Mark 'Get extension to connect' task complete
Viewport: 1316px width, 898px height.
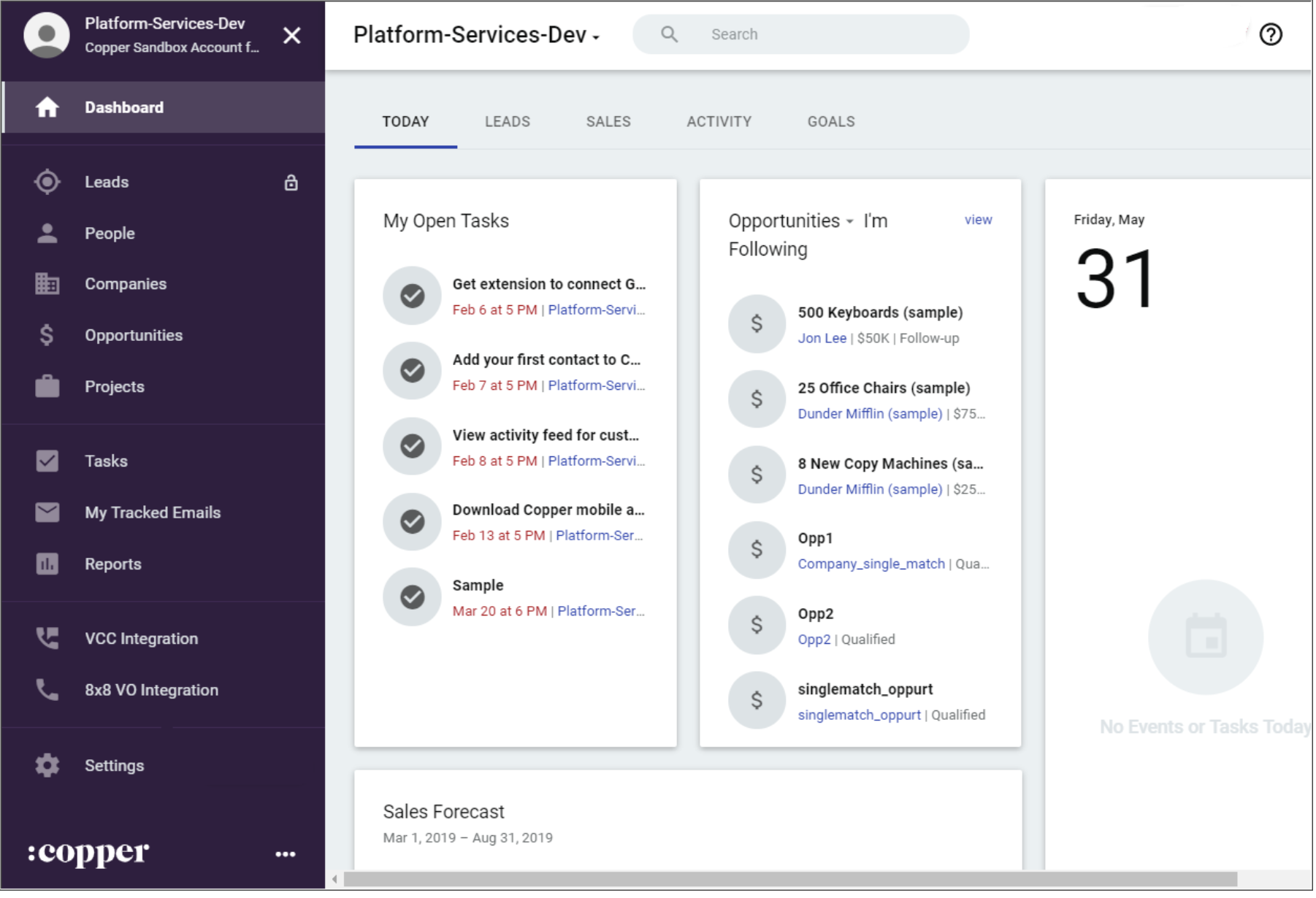coord(413,296)
